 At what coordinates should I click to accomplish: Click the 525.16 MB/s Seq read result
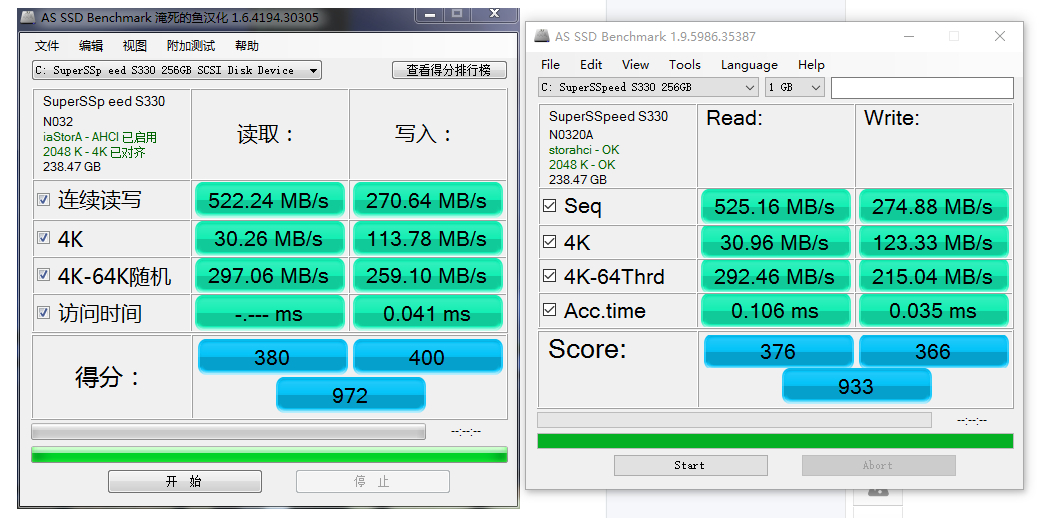click(x=775, y=207)
